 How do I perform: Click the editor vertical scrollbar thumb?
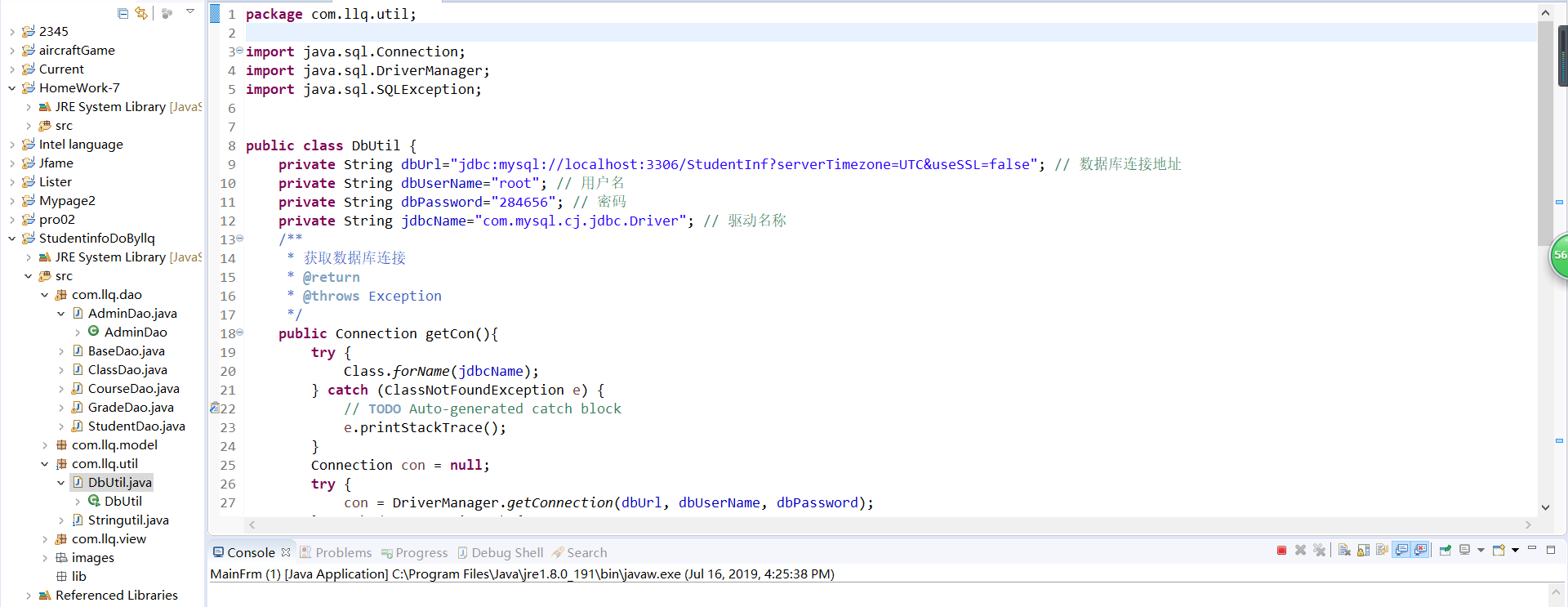(x=1544, y=131)
